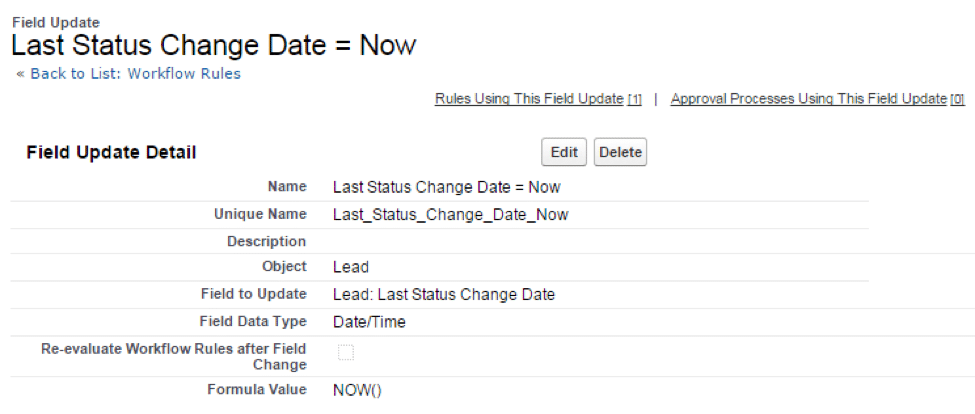975x414 pixels.
Task: Click the Edit button
Action: tap(564, 152)
